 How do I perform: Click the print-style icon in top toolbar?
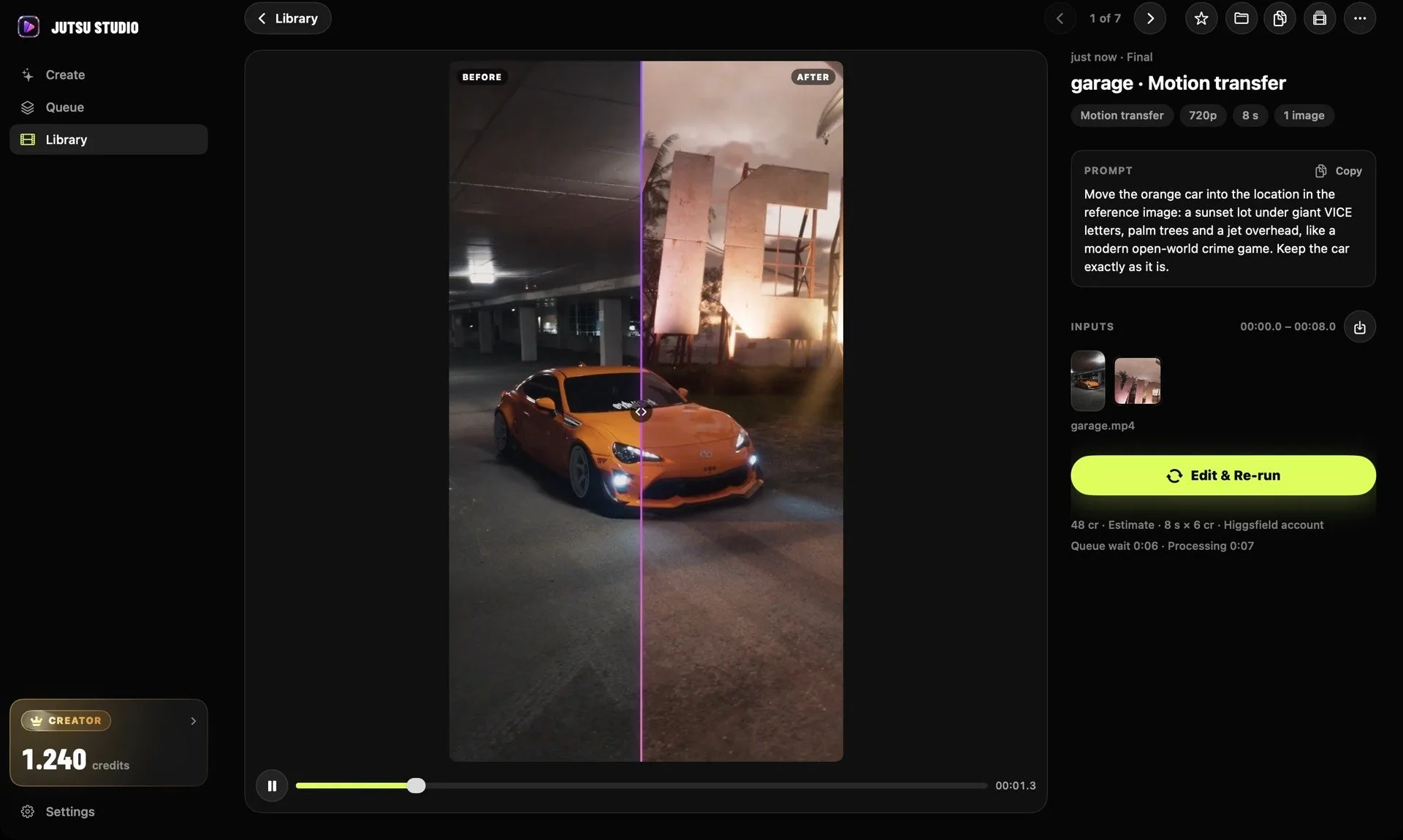pyautogui.click(x=1320, y=18)
